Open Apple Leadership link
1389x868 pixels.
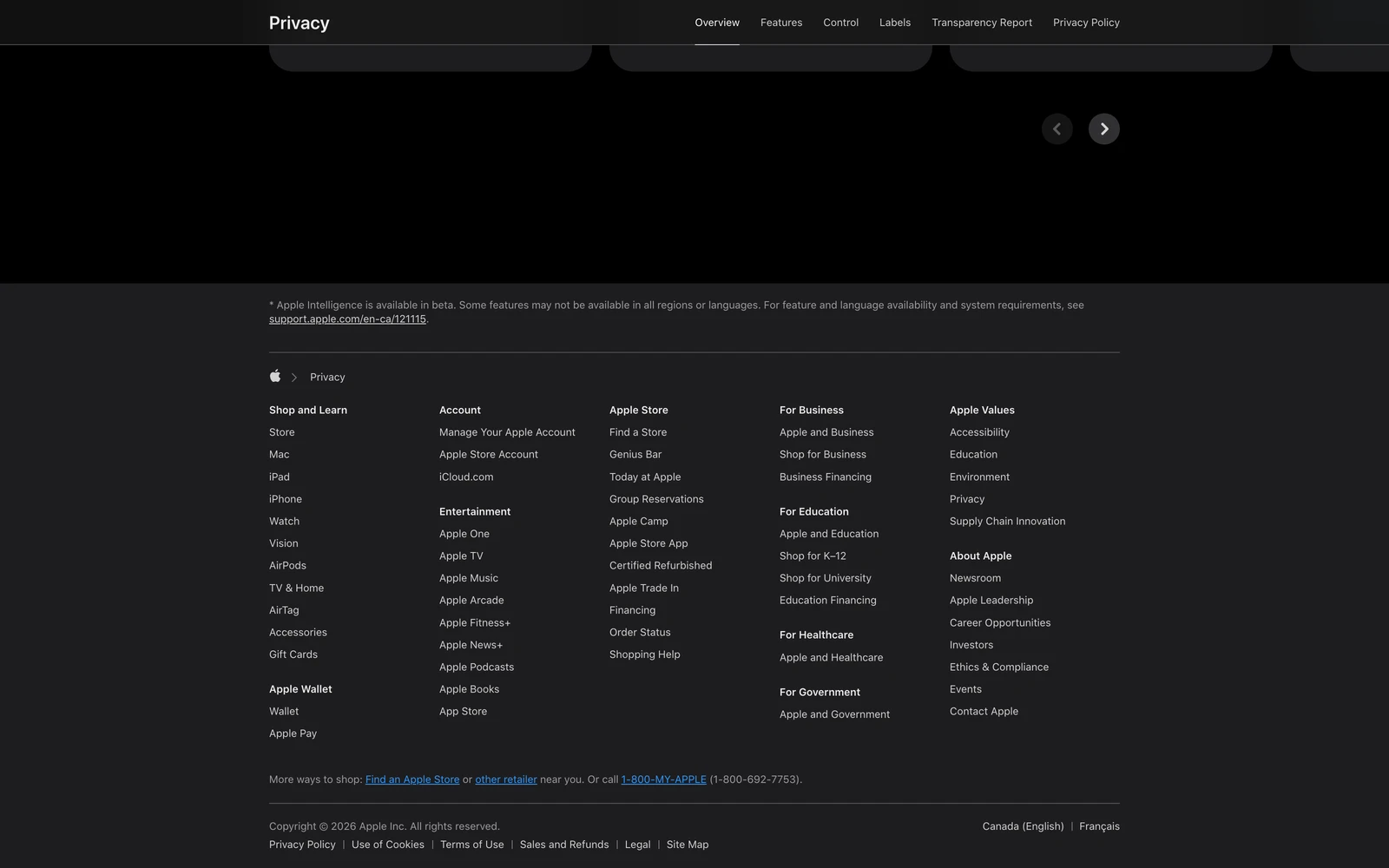click(991, 601)
